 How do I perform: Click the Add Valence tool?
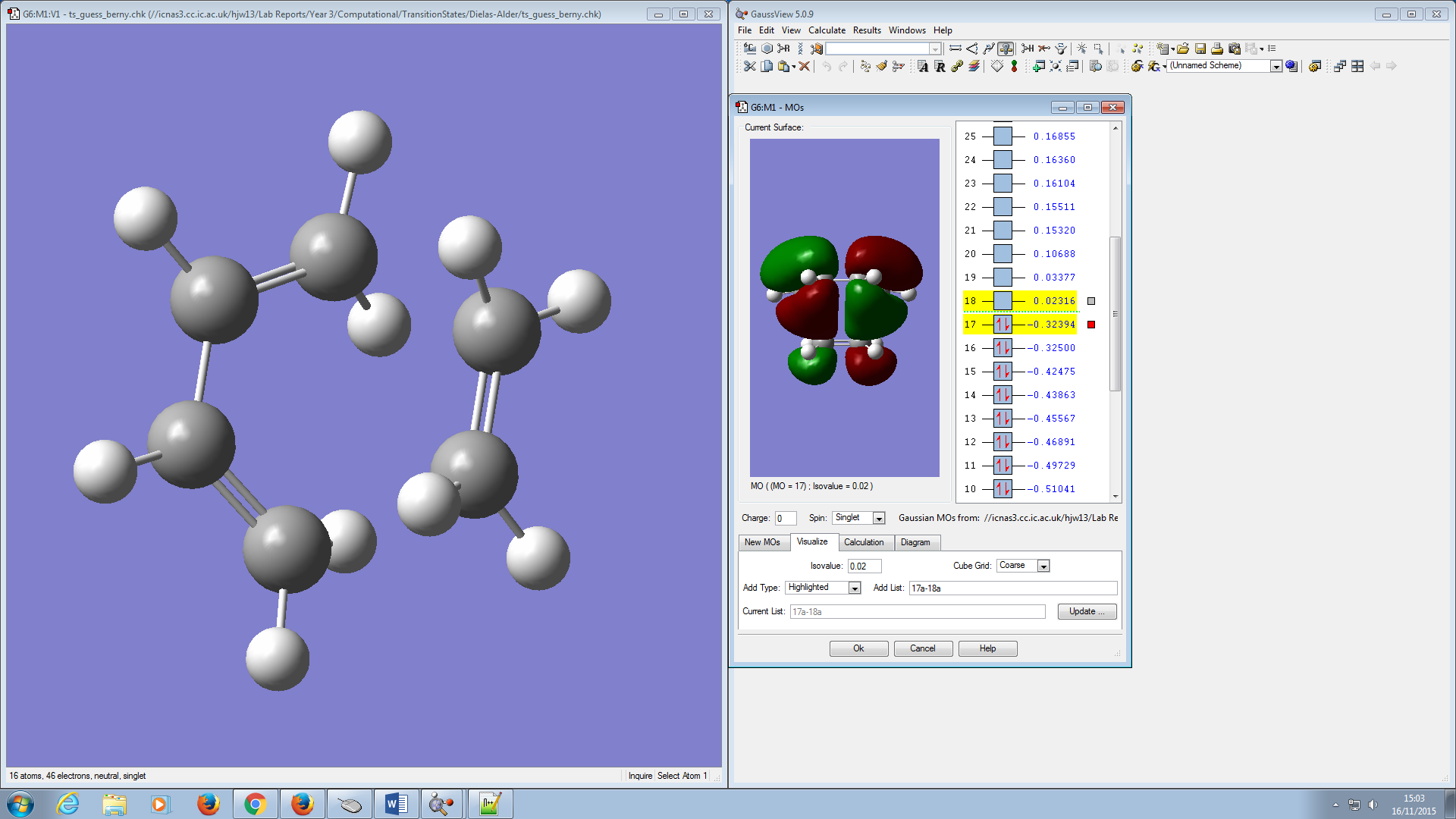1028,49
